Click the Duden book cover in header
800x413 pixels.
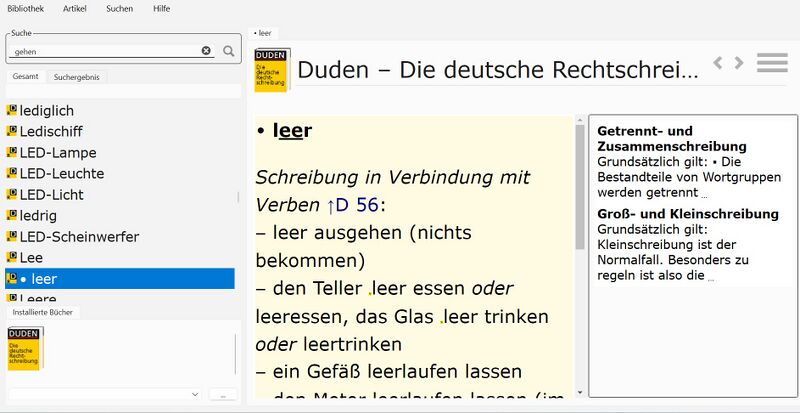click(x=273, y=70)
